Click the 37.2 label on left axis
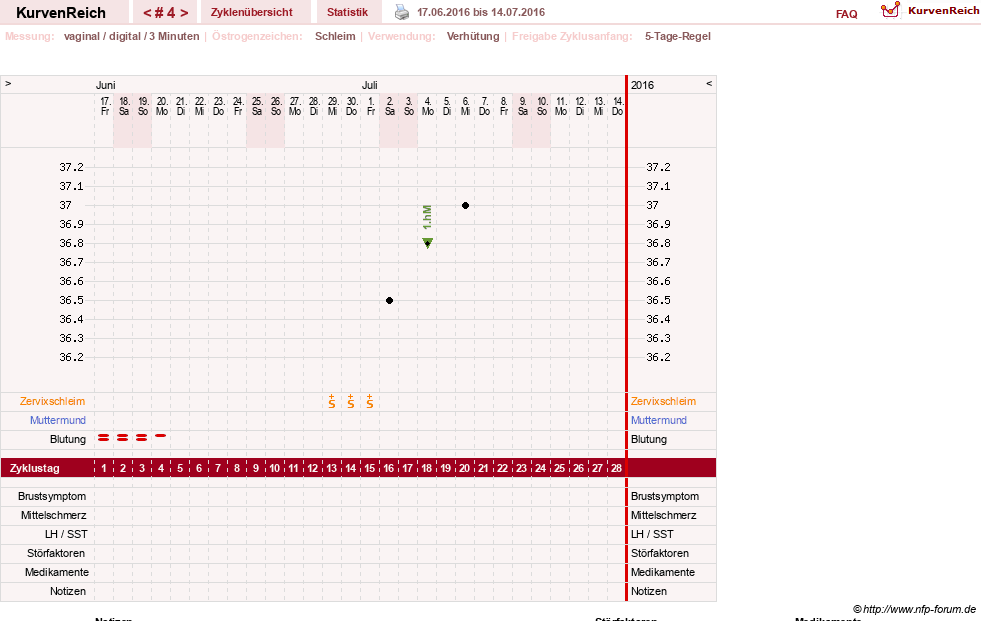Image resolution: width=981 pixels, height=621 pixels. 71,167
